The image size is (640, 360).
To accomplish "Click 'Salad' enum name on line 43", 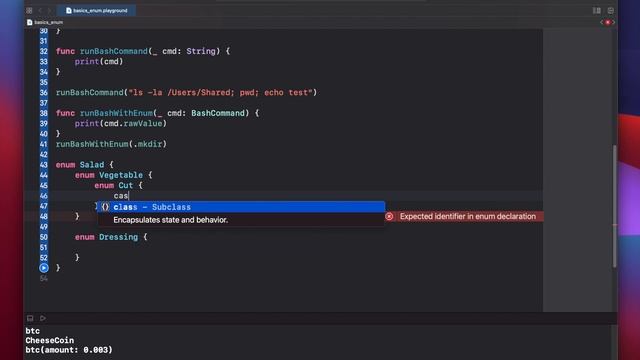I will (92, 165).
